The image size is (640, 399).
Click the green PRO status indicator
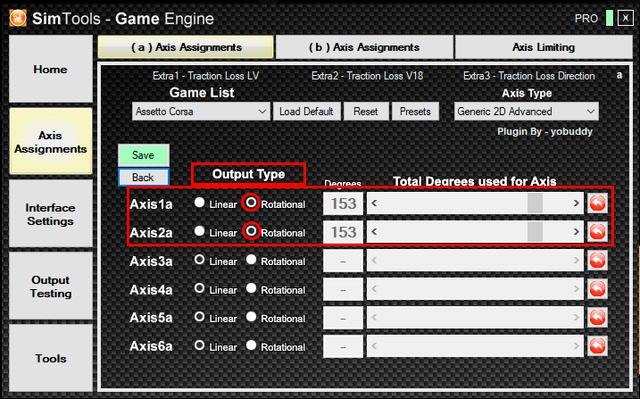(x=609, y=18)
